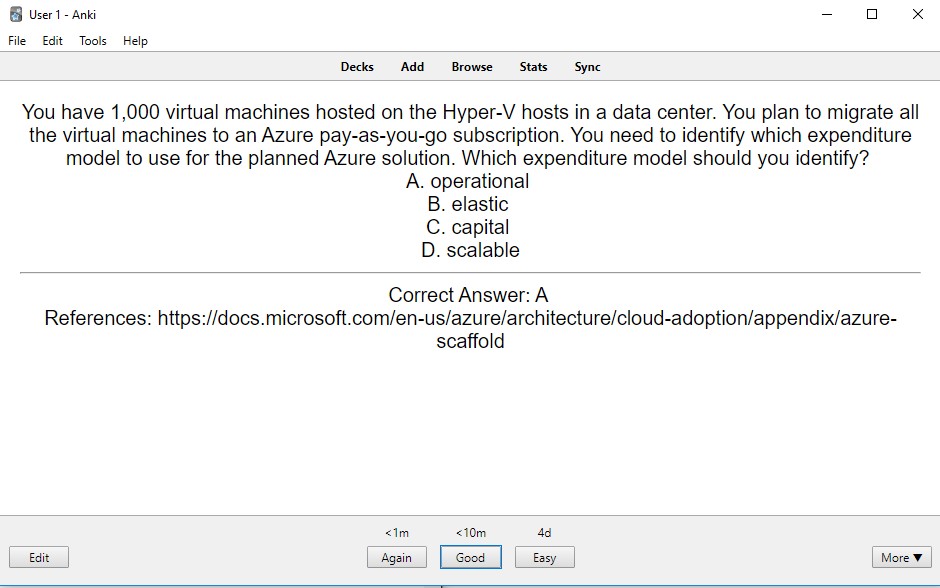Open the File menu
Image resolution: width=940 pixels, height=588 pixels.
click(17, 41)
